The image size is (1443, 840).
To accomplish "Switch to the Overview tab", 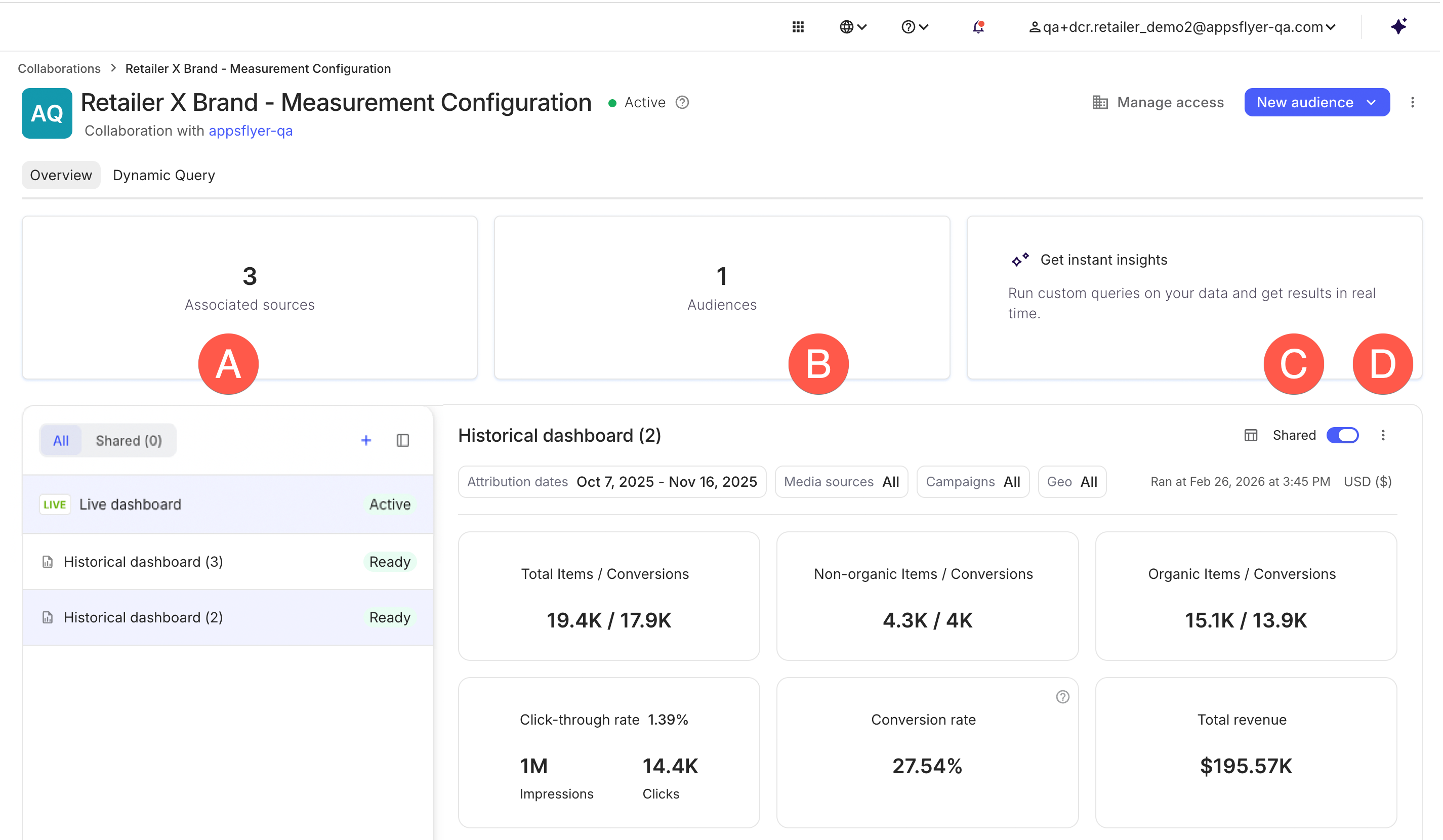I will coord(61,175).
